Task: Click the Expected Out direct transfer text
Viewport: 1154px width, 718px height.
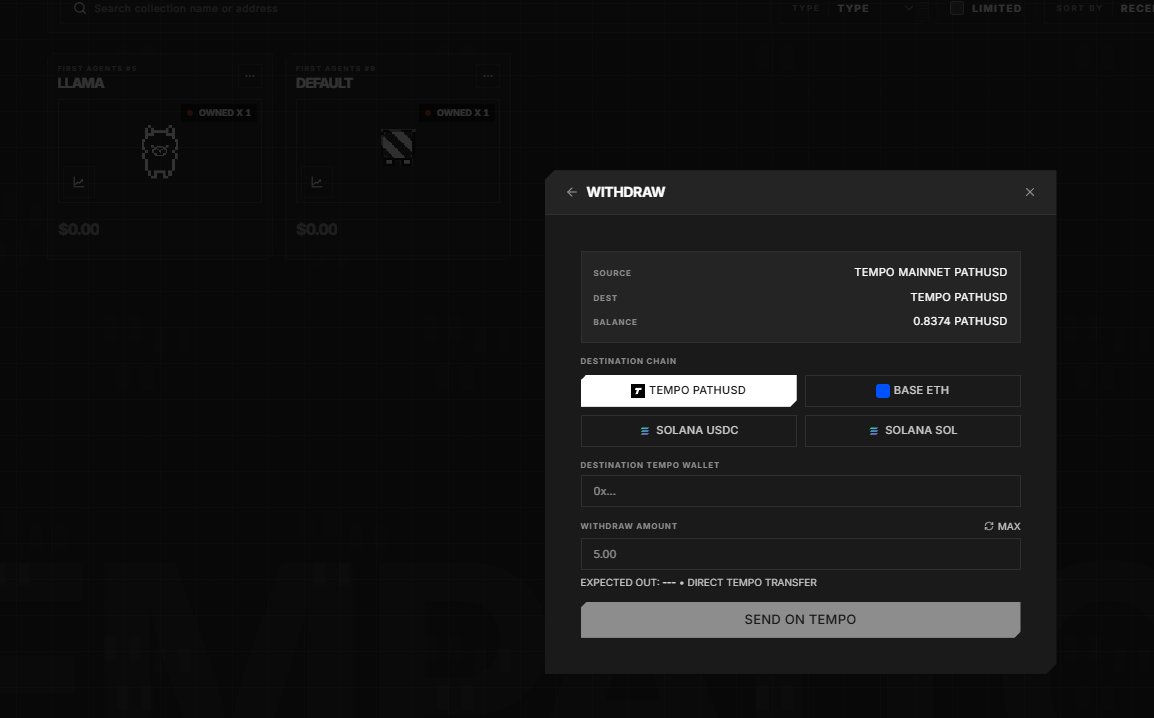Action: click(698, 583)
